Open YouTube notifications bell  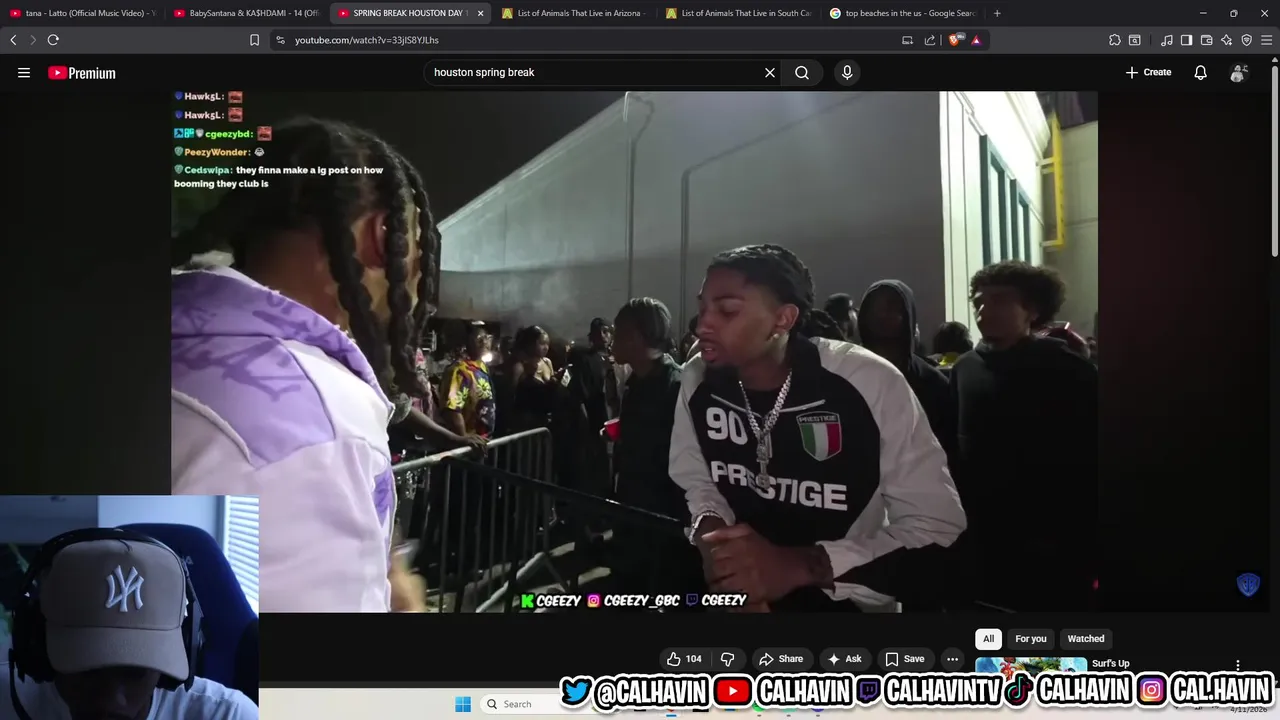(1200, 72)
